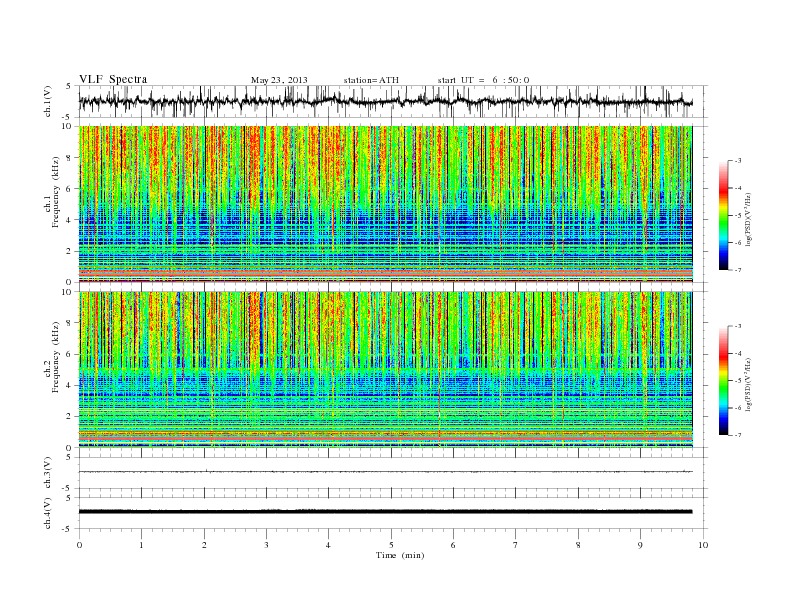Click the time axis tick label '3'

click(266, 545)
